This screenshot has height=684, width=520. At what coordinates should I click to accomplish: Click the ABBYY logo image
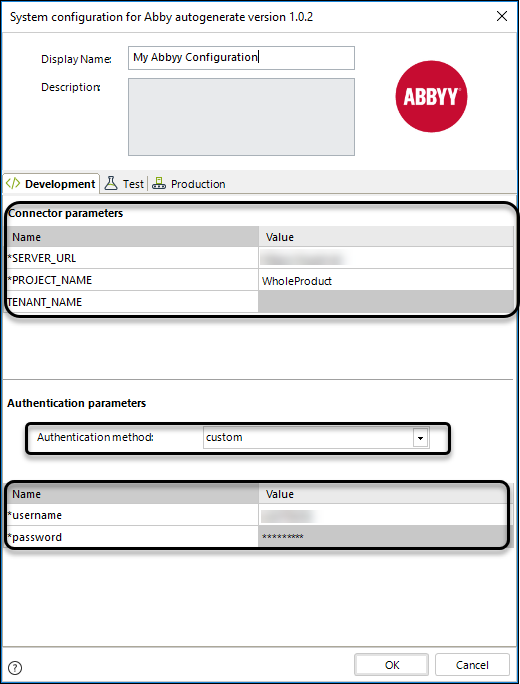pyautogui.click(x=431, y=96)
